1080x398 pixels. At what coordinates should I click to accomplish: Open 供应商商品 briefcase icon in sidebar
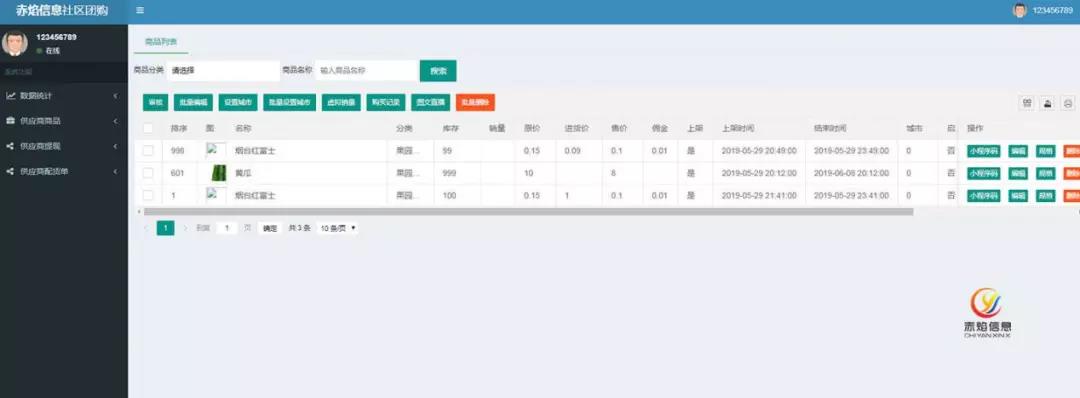(10, 121)
